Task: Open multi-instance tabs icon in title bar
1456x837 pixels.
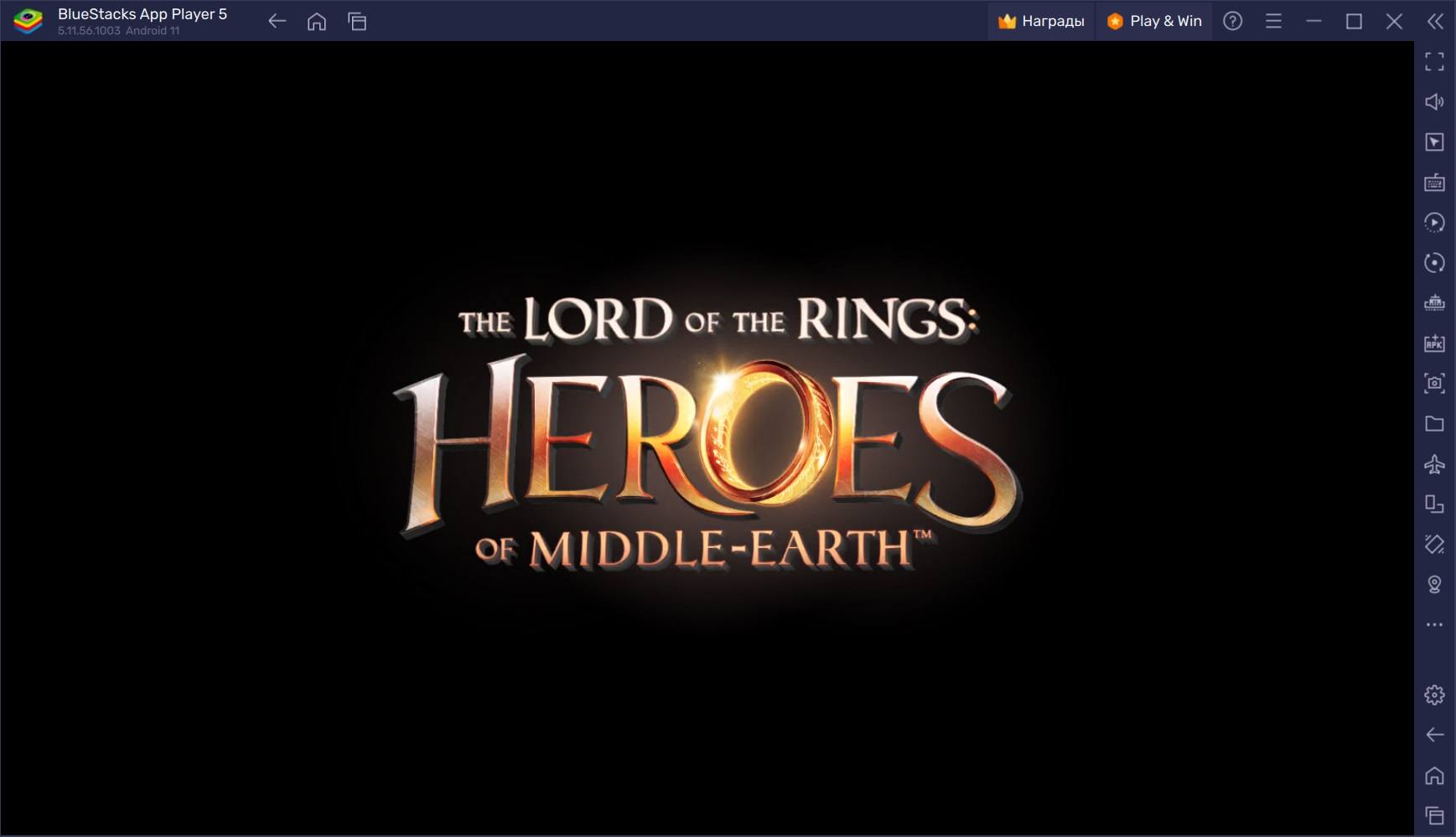Action: [357, 22]
